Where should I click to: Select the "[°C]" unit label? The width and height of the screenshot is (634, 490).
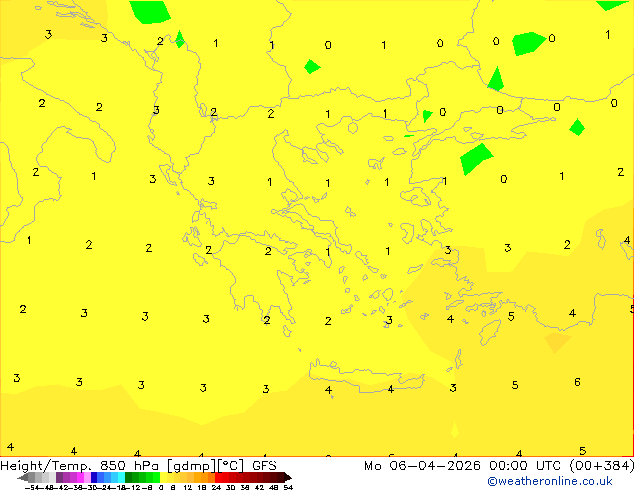tap(231, 466)
